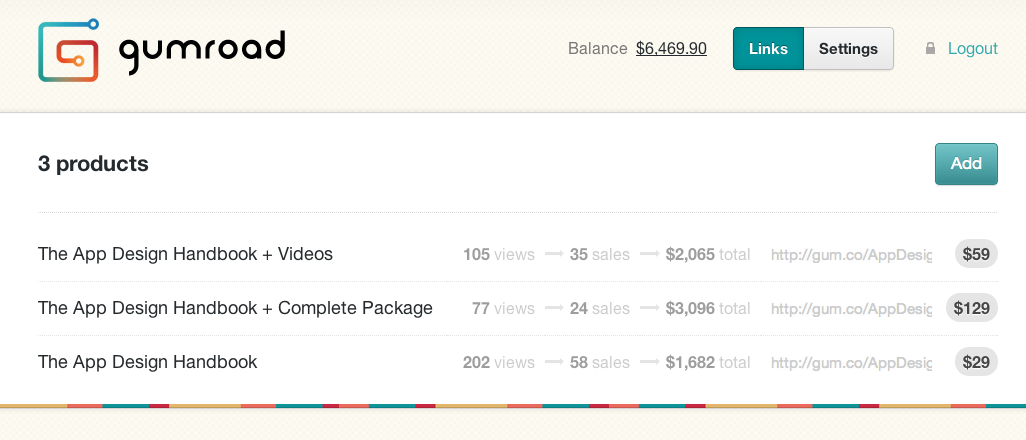Click the Gumroad logo icon
The width and height of the screenshot is (1026, 440).
pyautogui.click(x=69, y=50)
